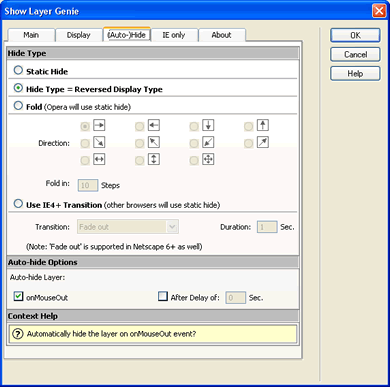Image resolution: width=390 pixels, height=387 pixels.
Task: Select the left direction radio button
Action: tap(140, 127)
